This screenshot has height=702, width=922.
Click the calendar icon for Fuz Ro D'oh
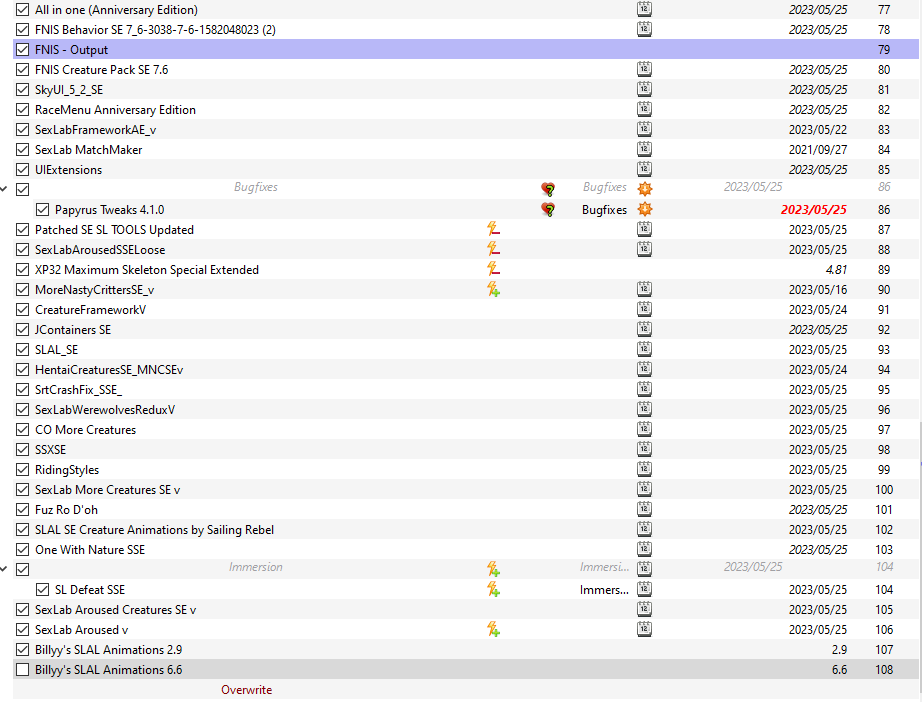tap(644, 509)
